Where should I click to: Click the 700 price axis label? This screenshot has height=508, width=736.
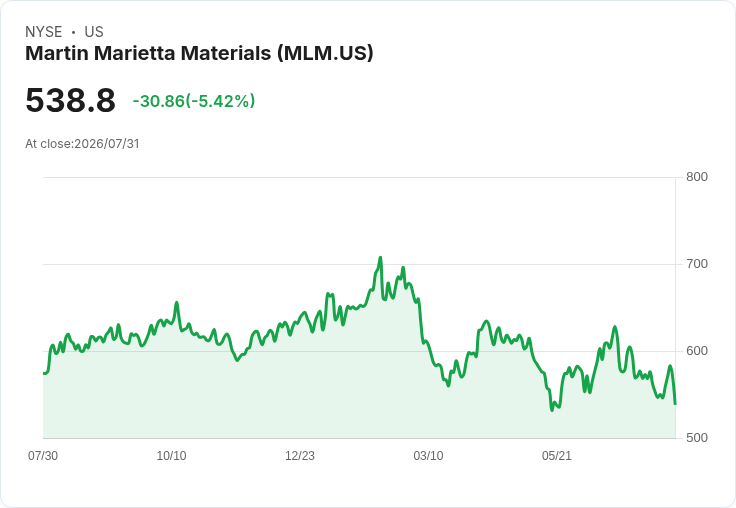697,264
